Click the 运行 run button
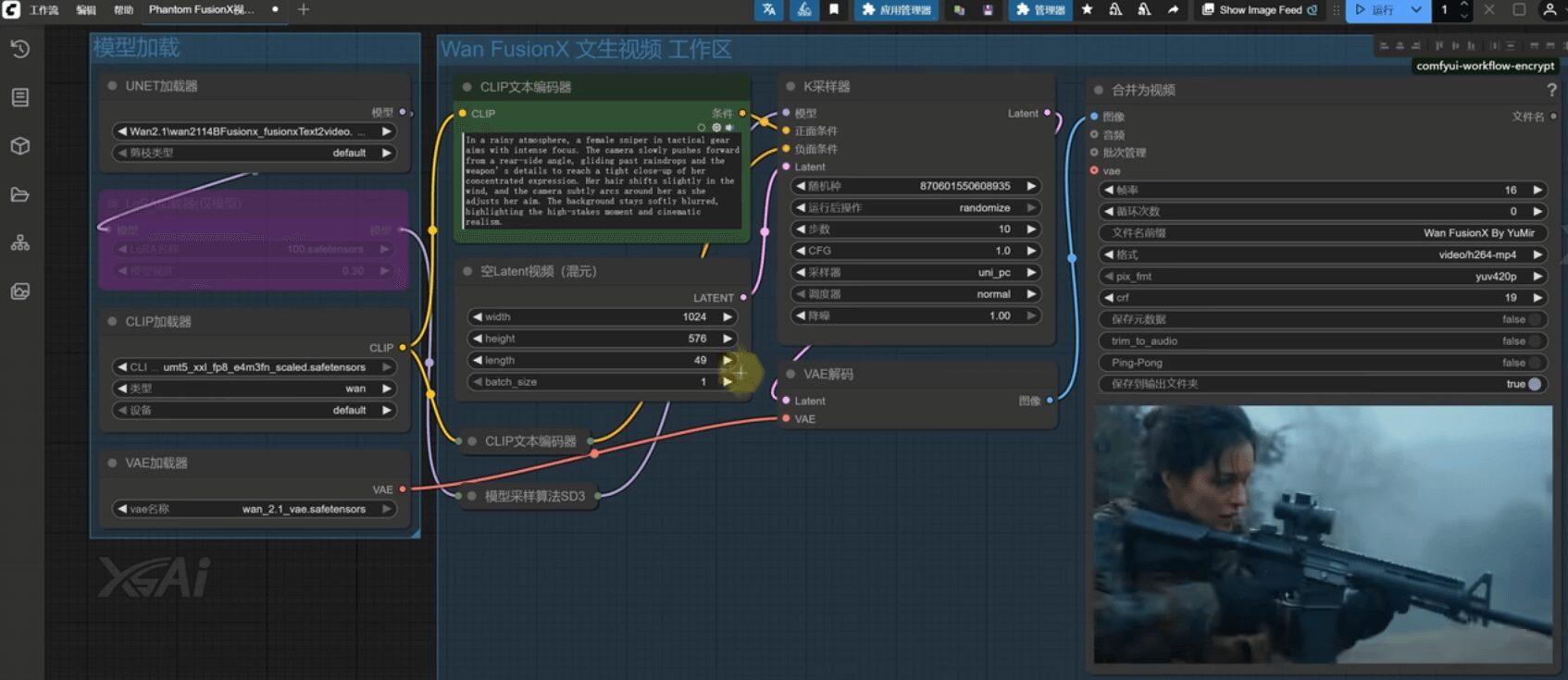 tap(1375, 9)
